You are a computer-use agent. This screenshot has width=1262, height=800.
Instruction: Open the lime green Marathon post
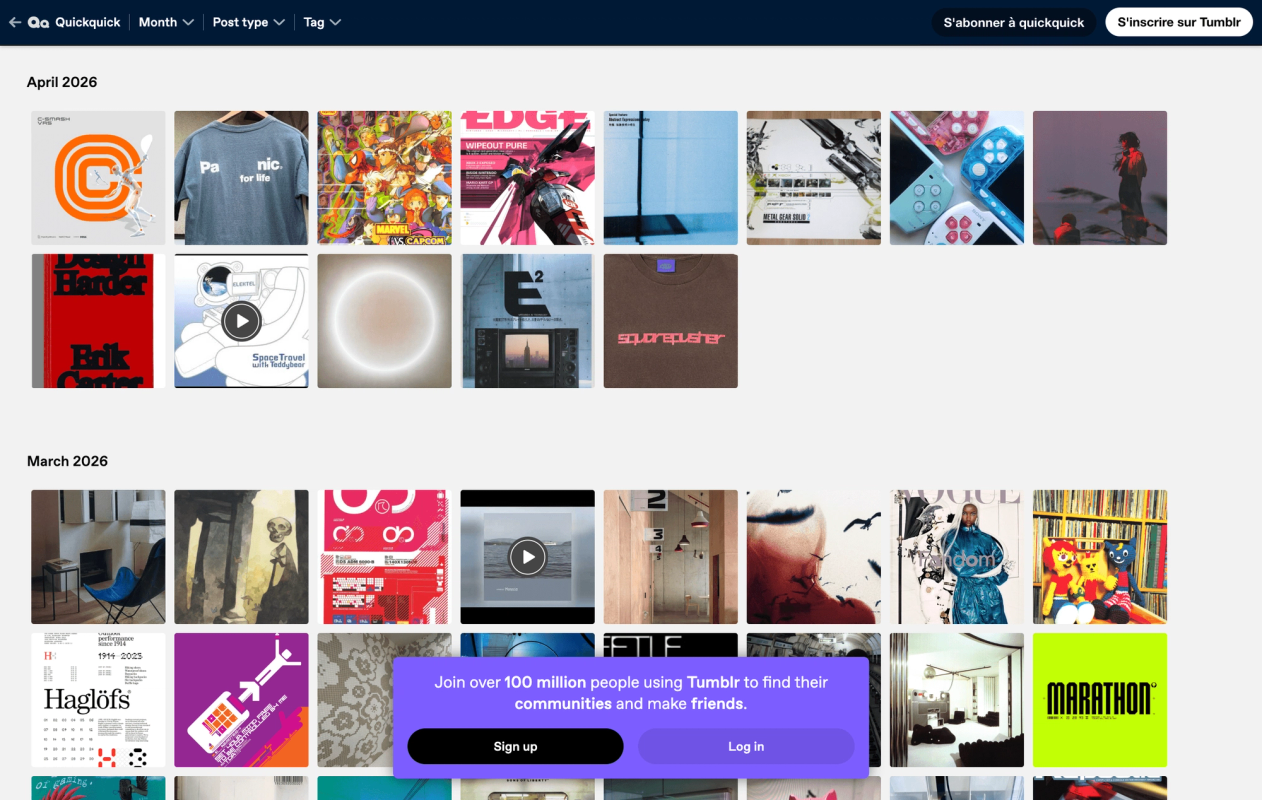[1100, 700]
